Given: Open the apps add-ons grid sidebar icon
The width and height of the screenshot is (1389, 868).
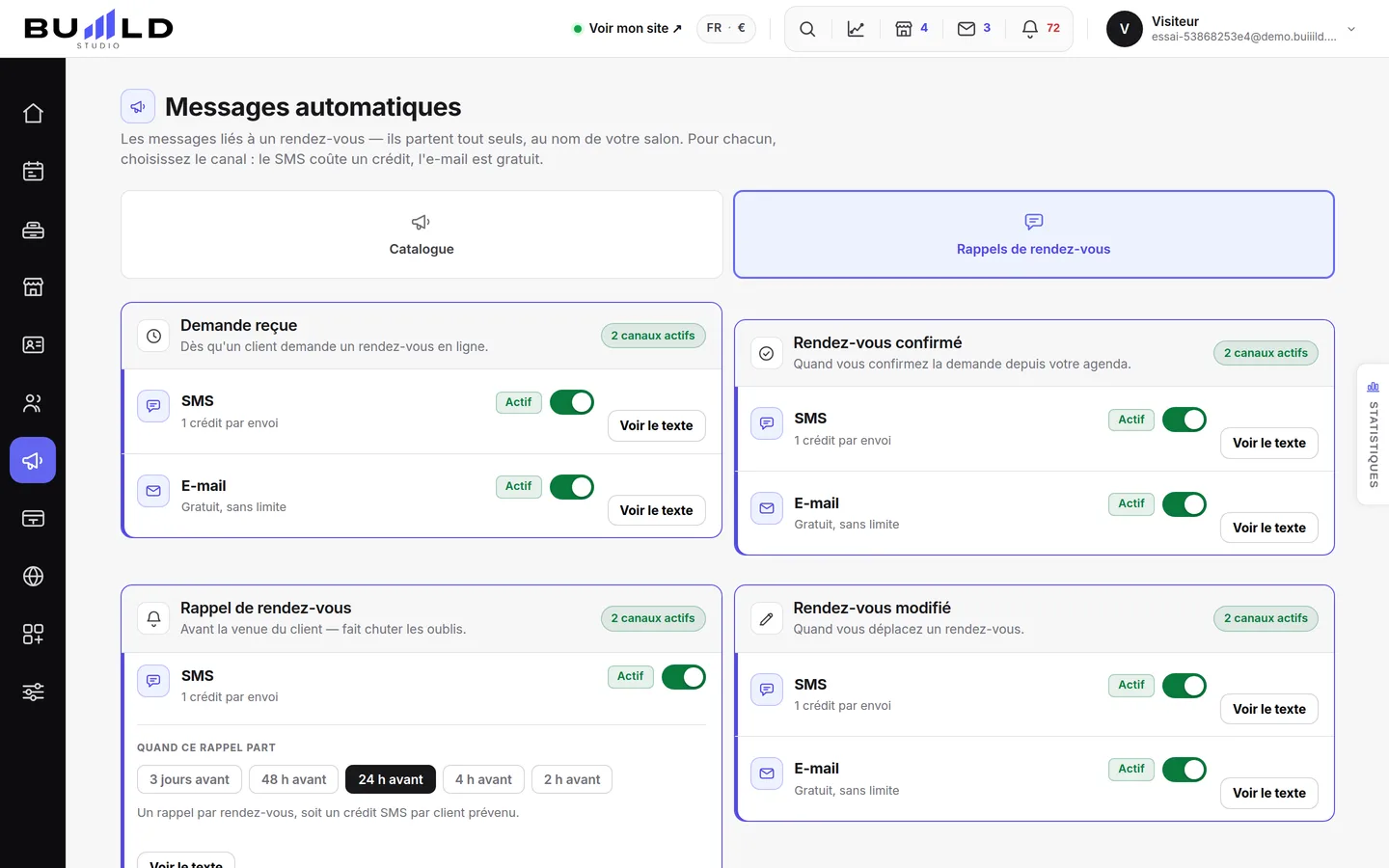Looking at the screenshot, I should [x=33, y=635].
